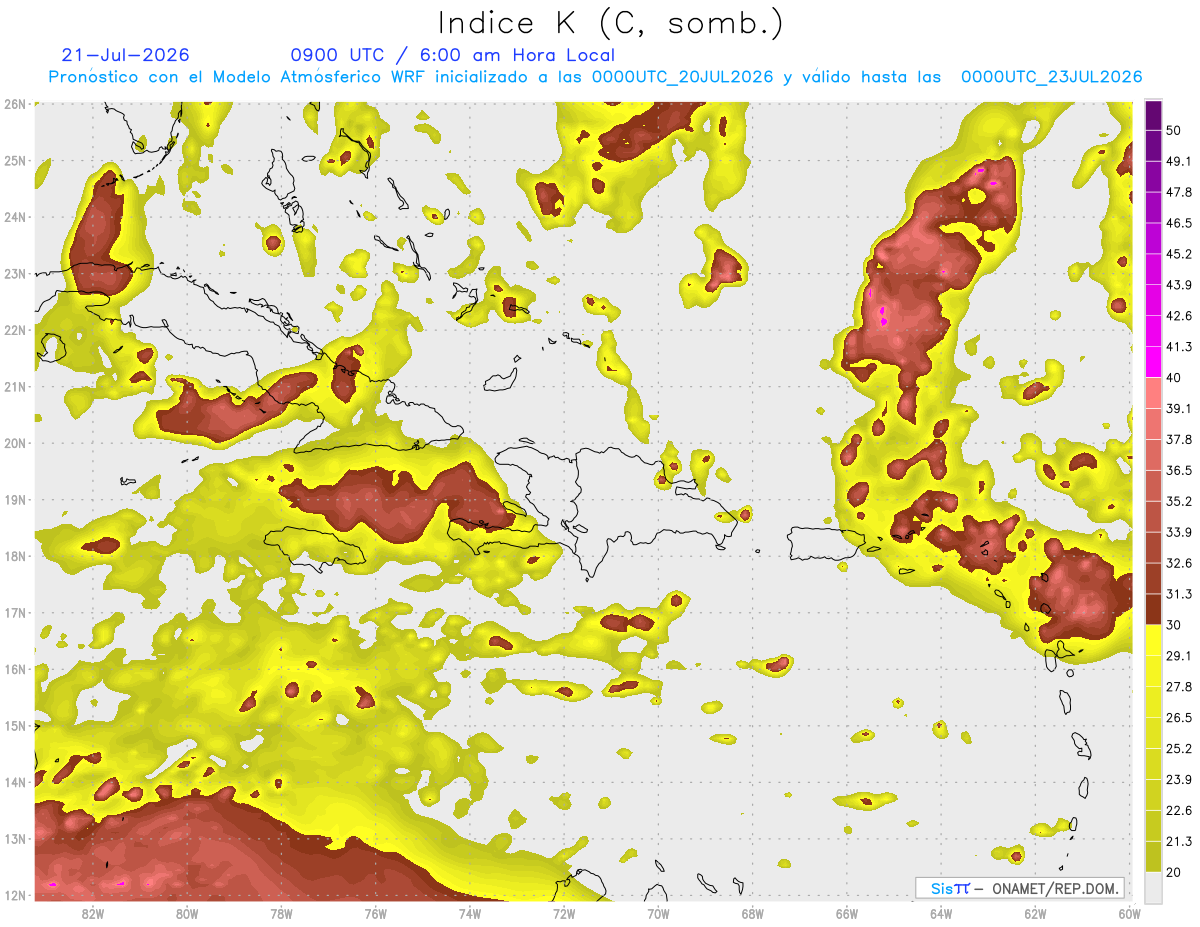
Task: Click the salmon color band between 39.1 and 40
Action: point(1153,393)
